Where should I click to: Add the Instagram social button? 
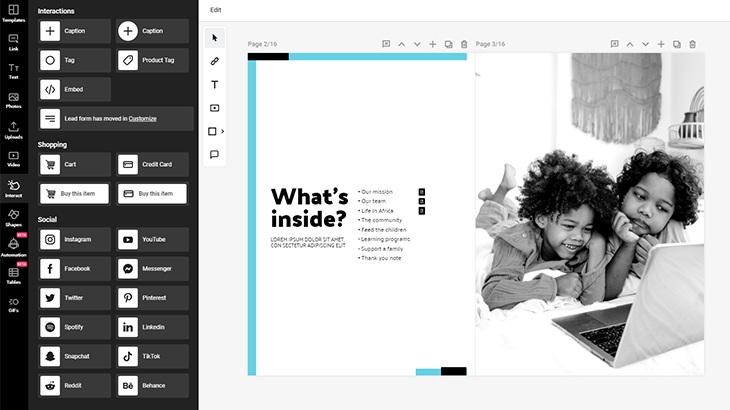75,240
